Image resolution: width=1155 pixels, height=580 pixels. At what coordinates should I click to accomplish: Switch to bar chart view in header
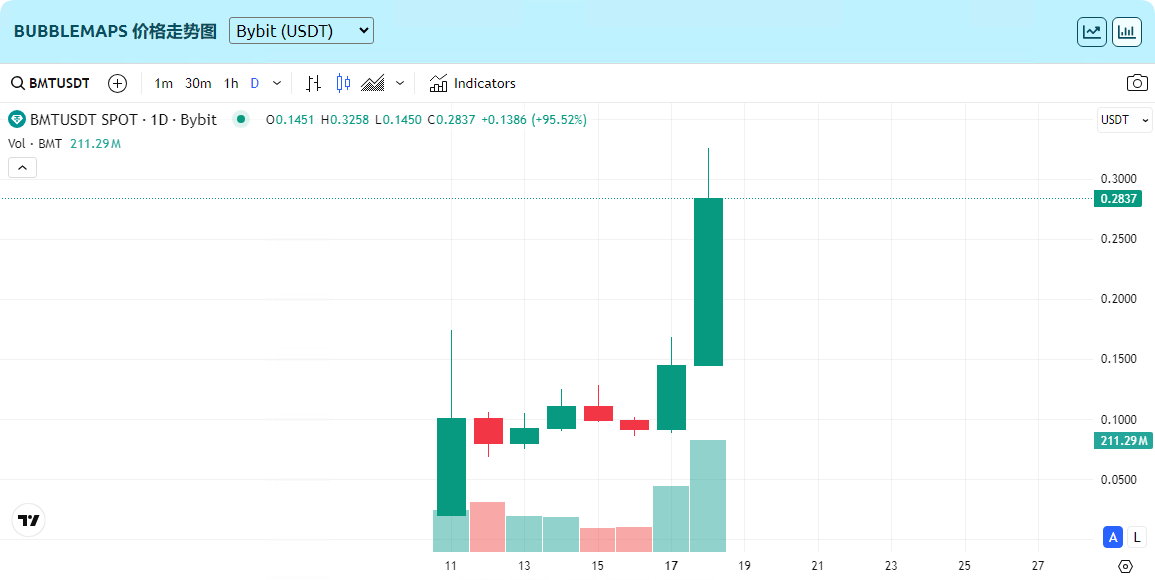1127,32
